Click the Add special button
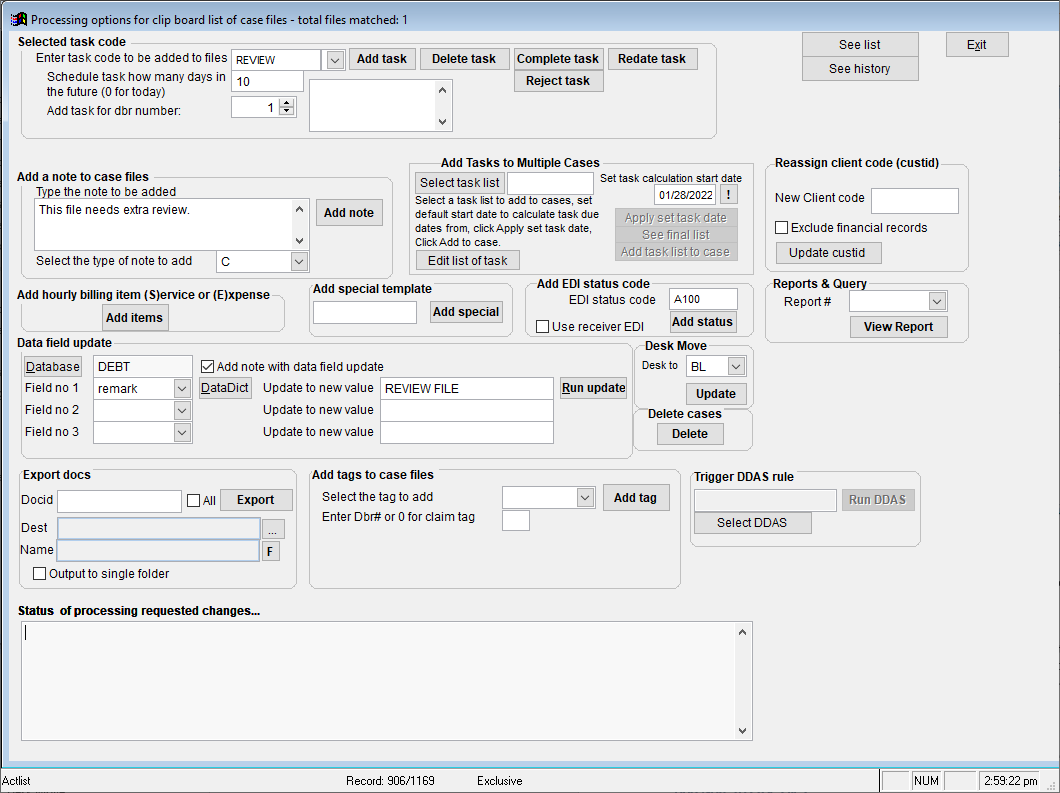The height and width of the screenshot is (793, 1060). coord(466,312)
